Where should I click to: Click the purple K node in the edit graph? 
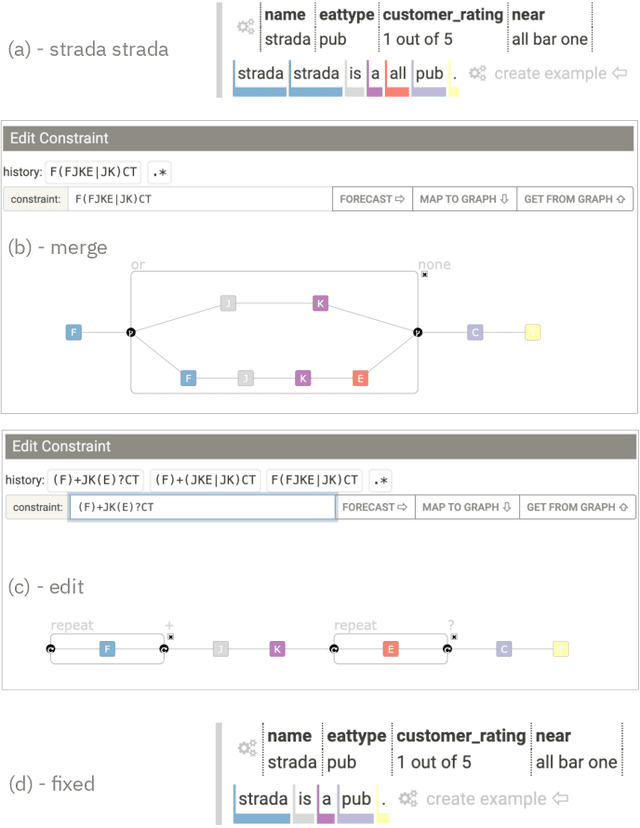click(279, 649)
